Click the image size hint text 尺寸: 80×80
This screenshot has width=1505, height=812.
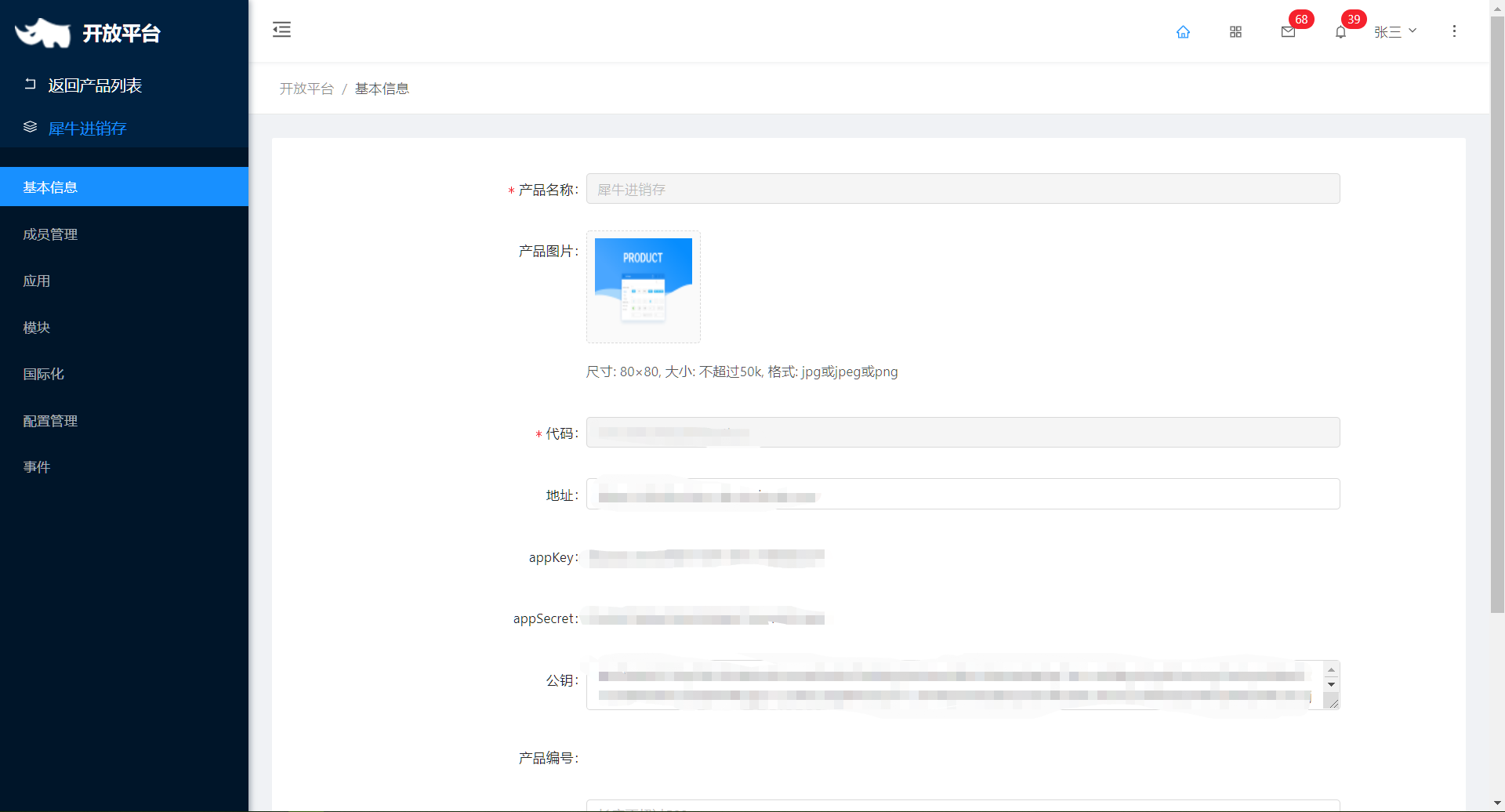[x=742, y=372]
